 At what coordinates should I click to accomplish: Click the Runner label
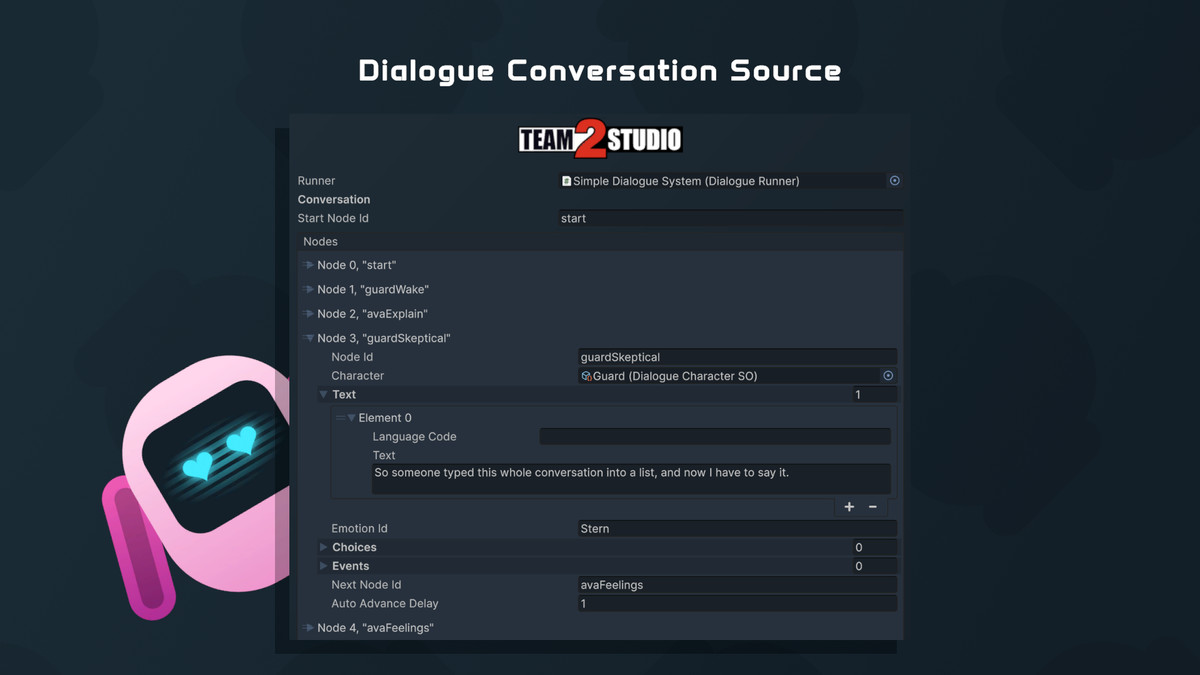coord(316,181)
